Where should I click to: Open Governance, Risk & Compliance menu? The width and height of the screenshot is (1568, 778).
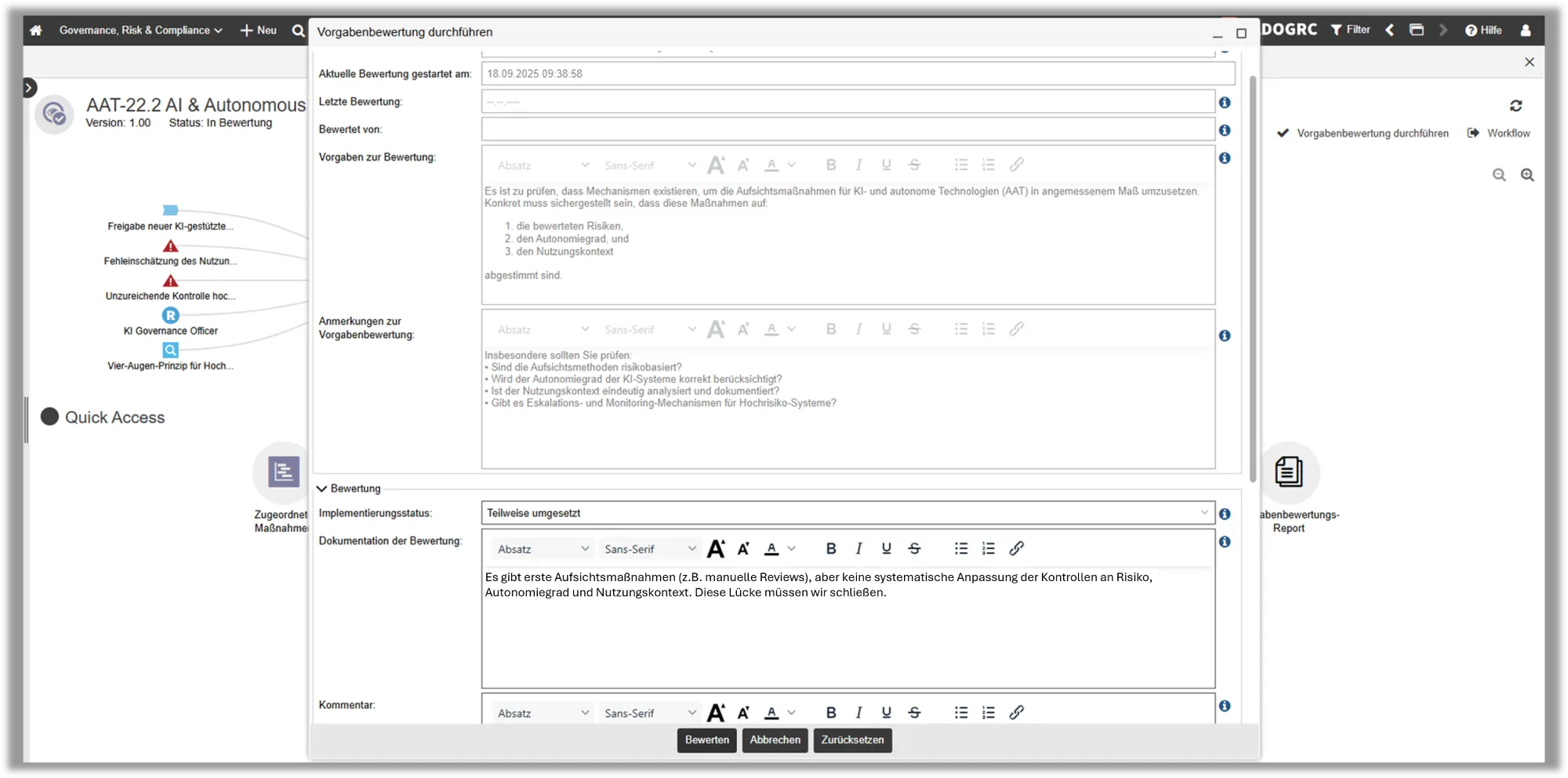[140, 31]
